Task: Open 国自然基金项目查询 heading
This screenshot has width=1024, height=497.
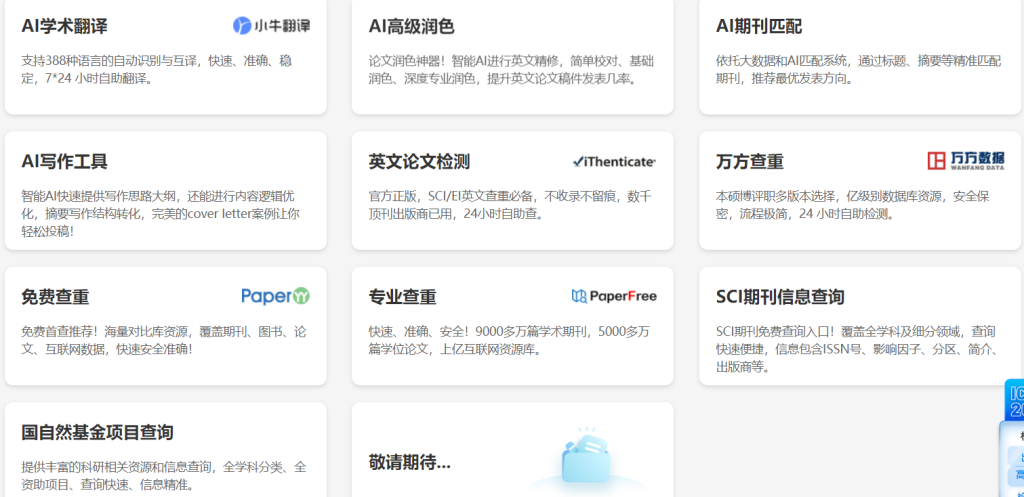Action: tap(97, 432)
